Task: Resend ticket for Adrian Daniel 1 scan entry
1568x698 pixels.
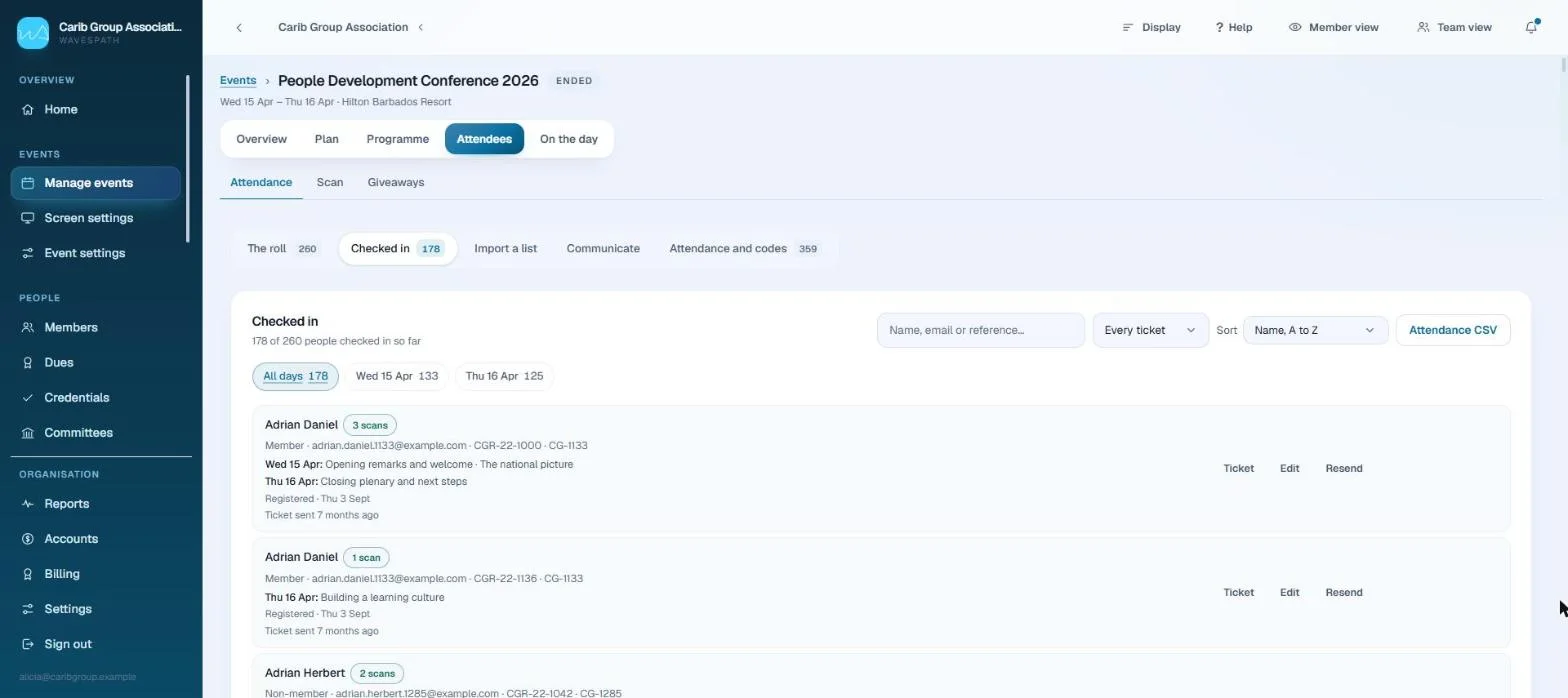Action: 1344,592
